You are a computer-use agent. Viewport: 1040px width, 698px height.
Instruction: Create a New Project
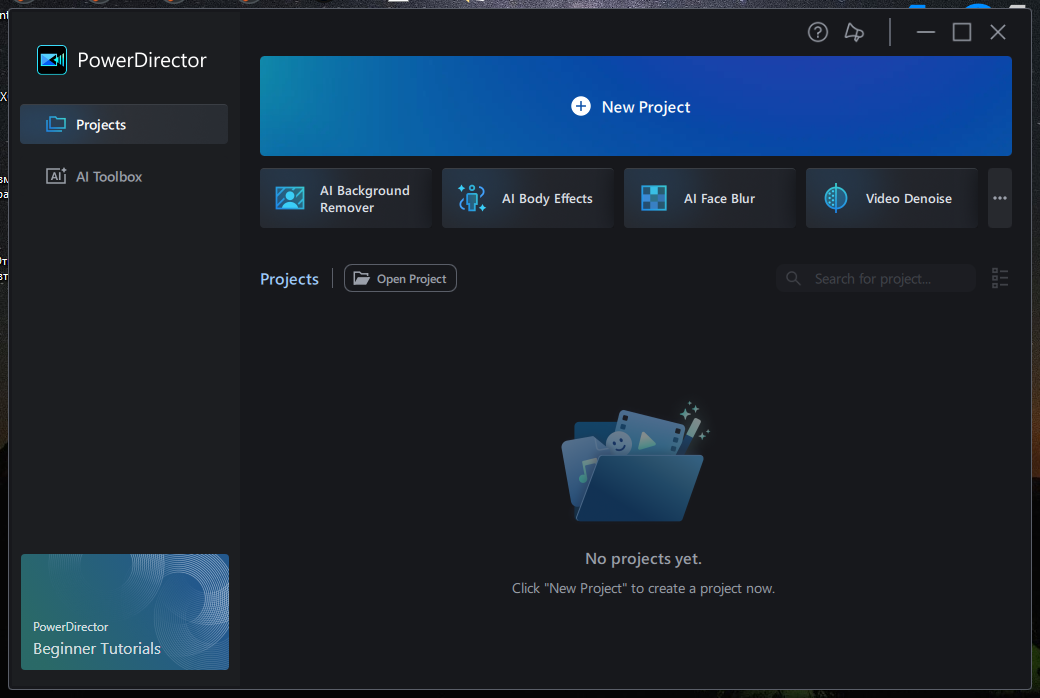[x=635, y=107]
